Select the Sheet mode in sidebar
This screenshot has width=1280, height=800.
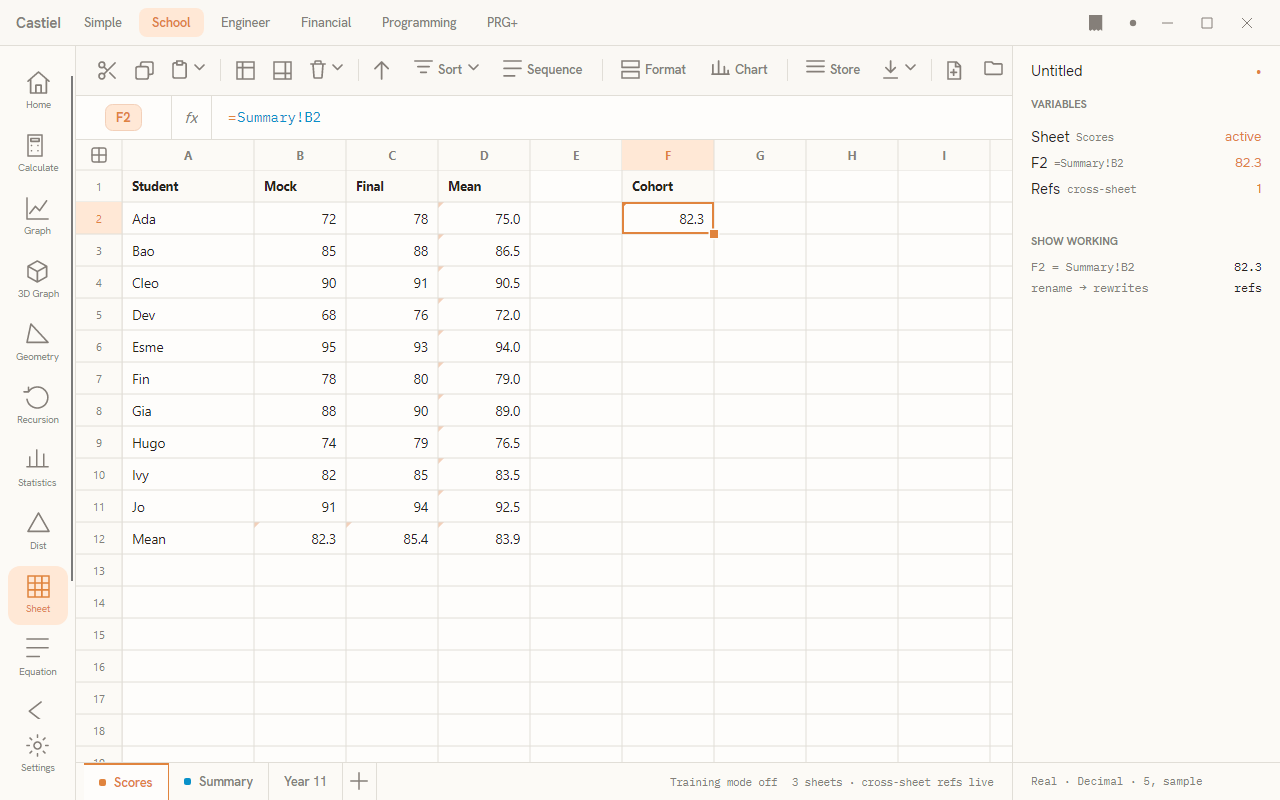pos(38,595)
